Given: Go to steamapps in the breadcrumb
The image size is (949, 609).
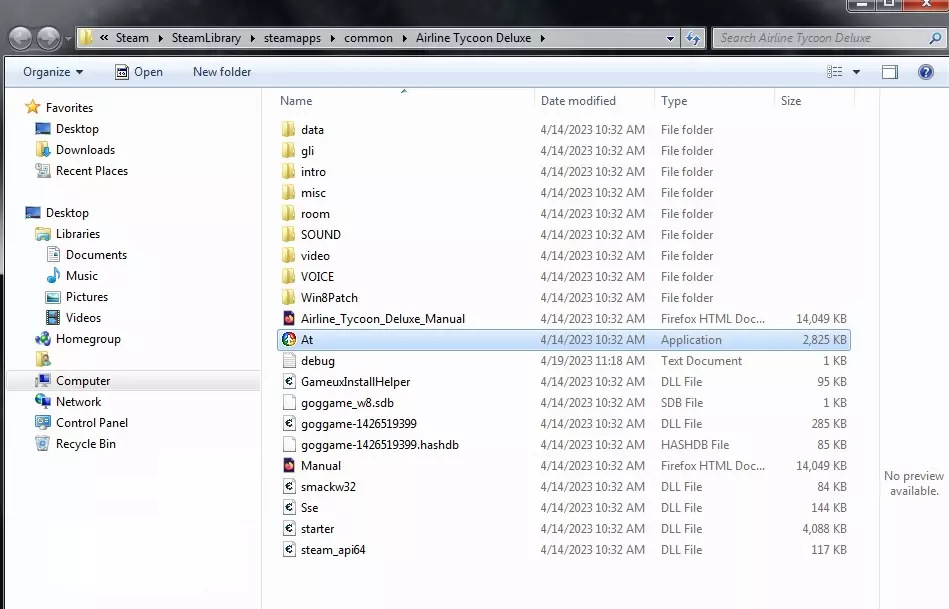Looking at the screenshot, I should (x=292, y=38).
